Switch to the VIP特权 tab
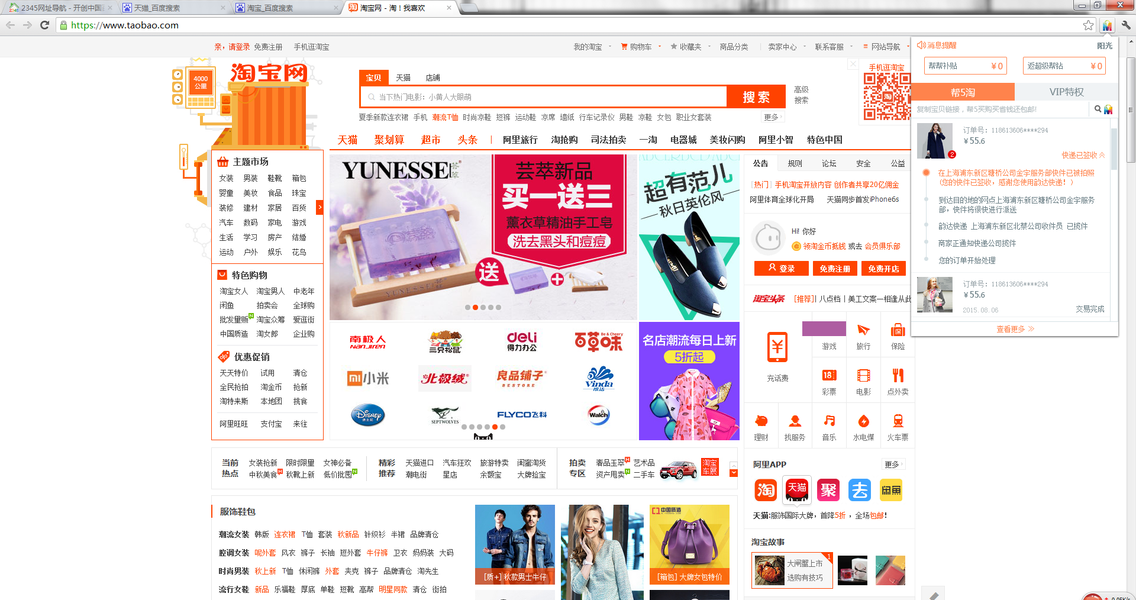 (1066, 92)
